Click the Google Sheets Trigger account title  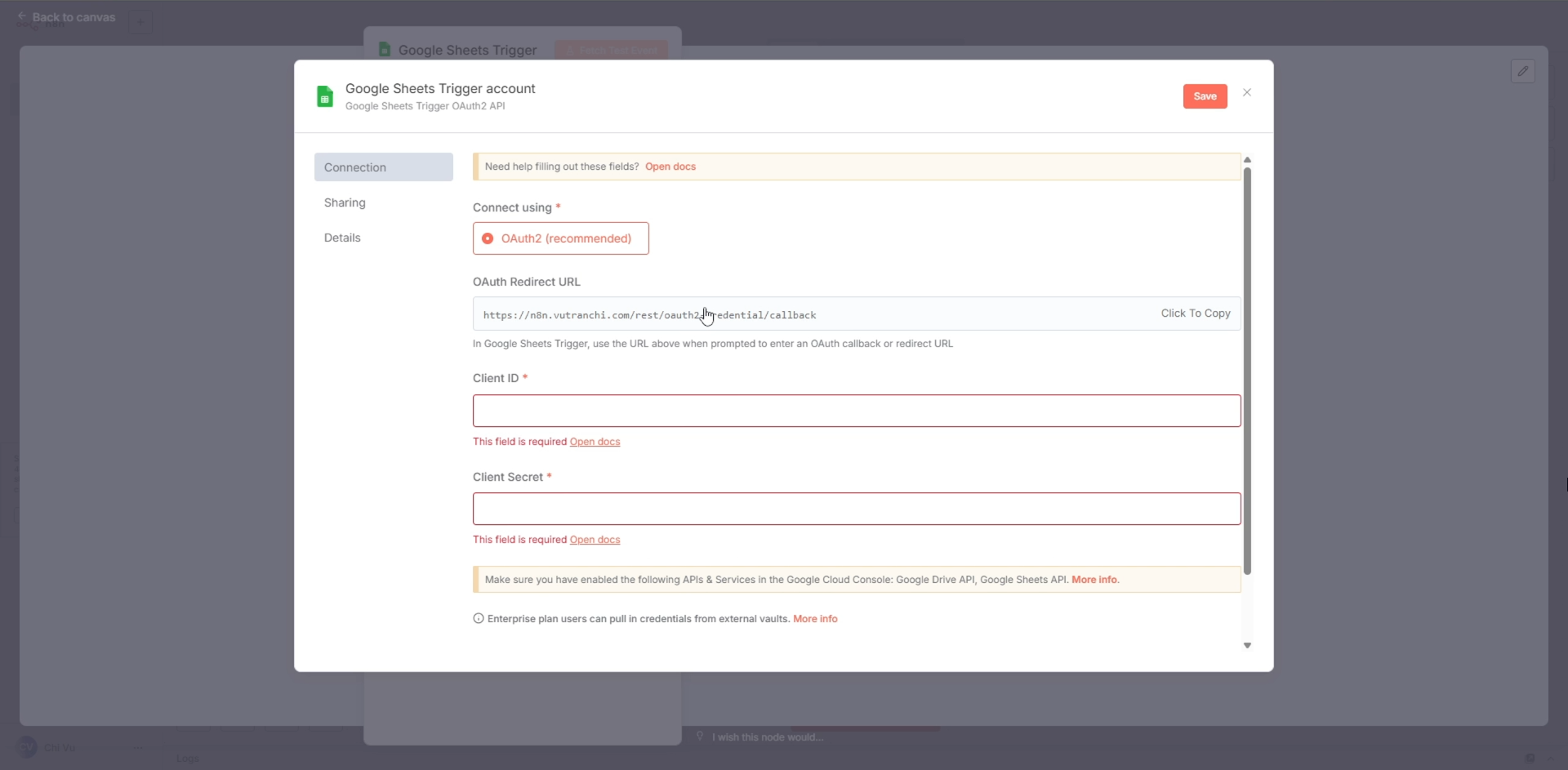click(440, 88)
